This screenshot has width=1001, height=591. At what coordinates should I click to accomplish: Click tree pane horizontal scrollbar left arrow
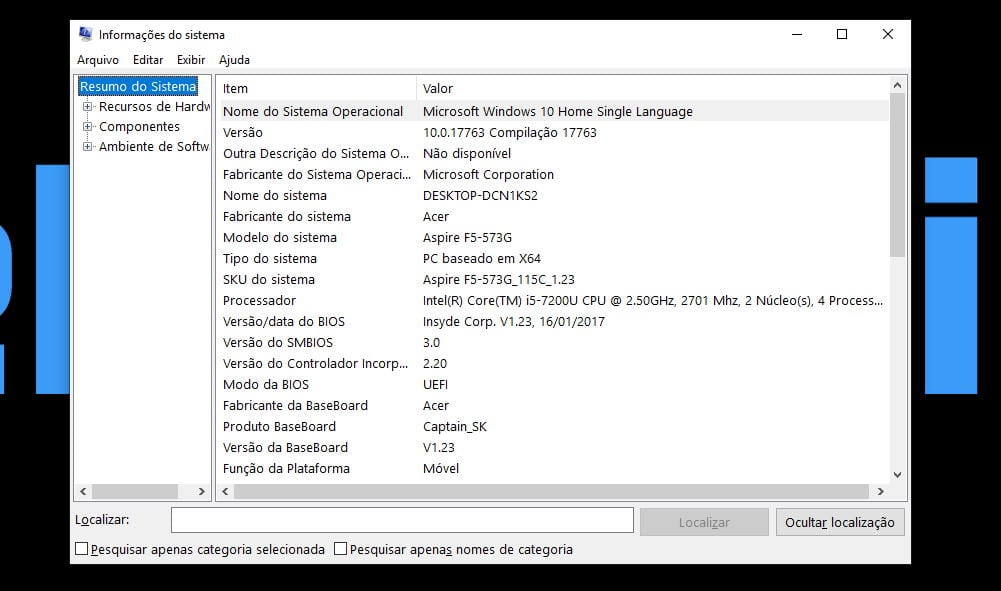coord(83,491)
